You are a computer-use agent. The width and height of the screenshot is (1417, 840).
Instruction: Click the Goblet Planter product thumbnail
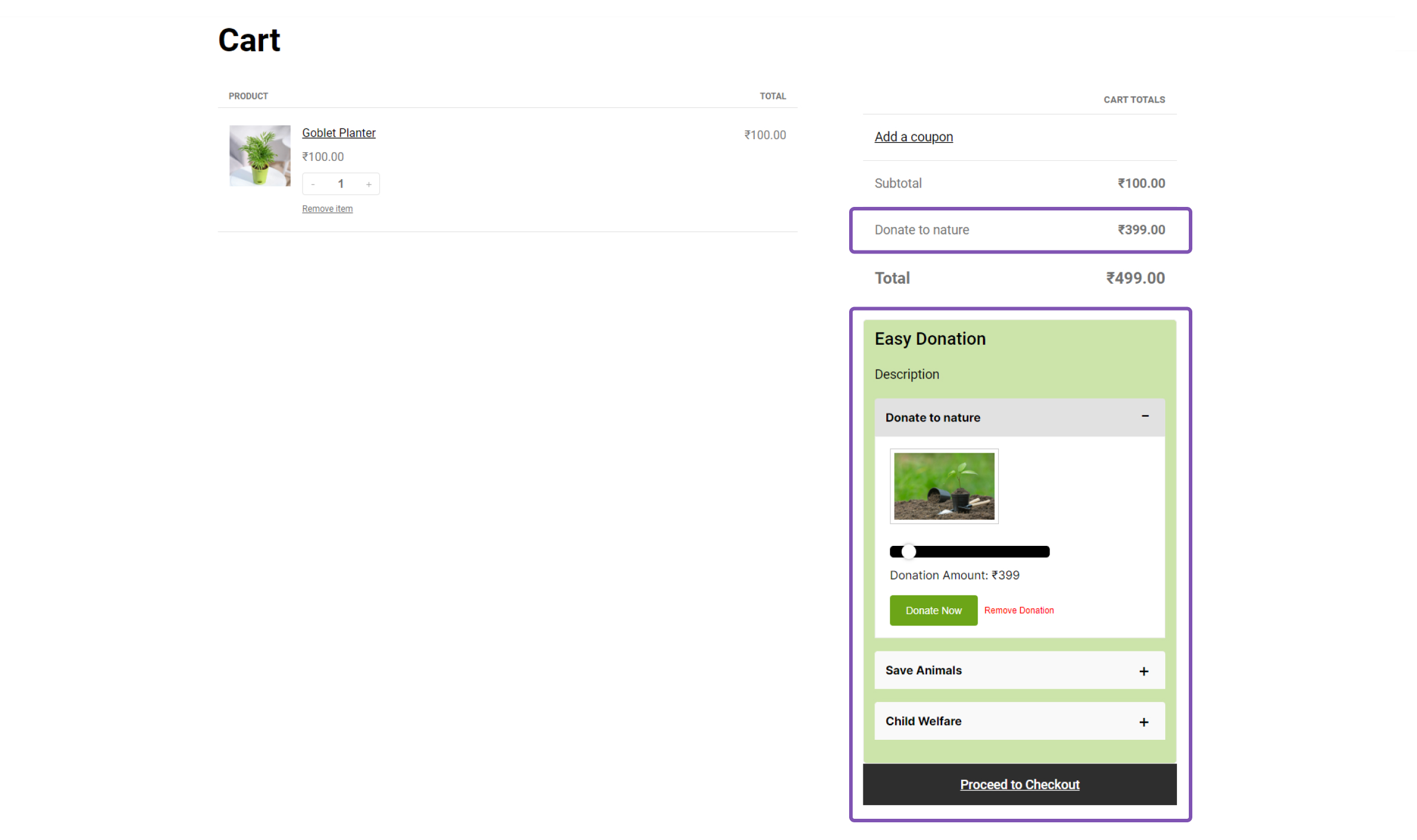pyautogui.click(x=259, y=156)
